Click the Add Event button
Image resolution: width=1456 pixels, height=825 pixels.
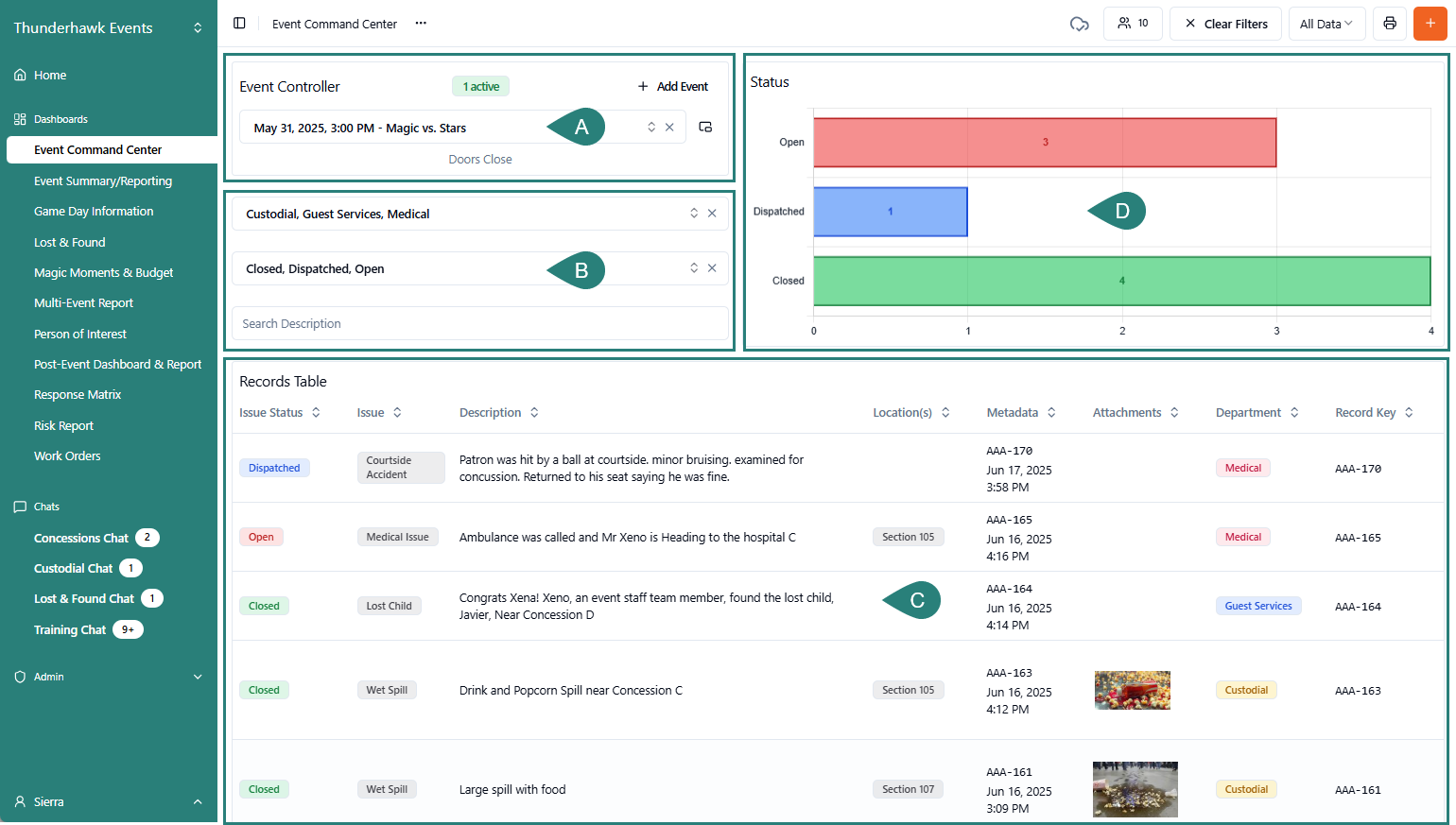tap(672, 86)
